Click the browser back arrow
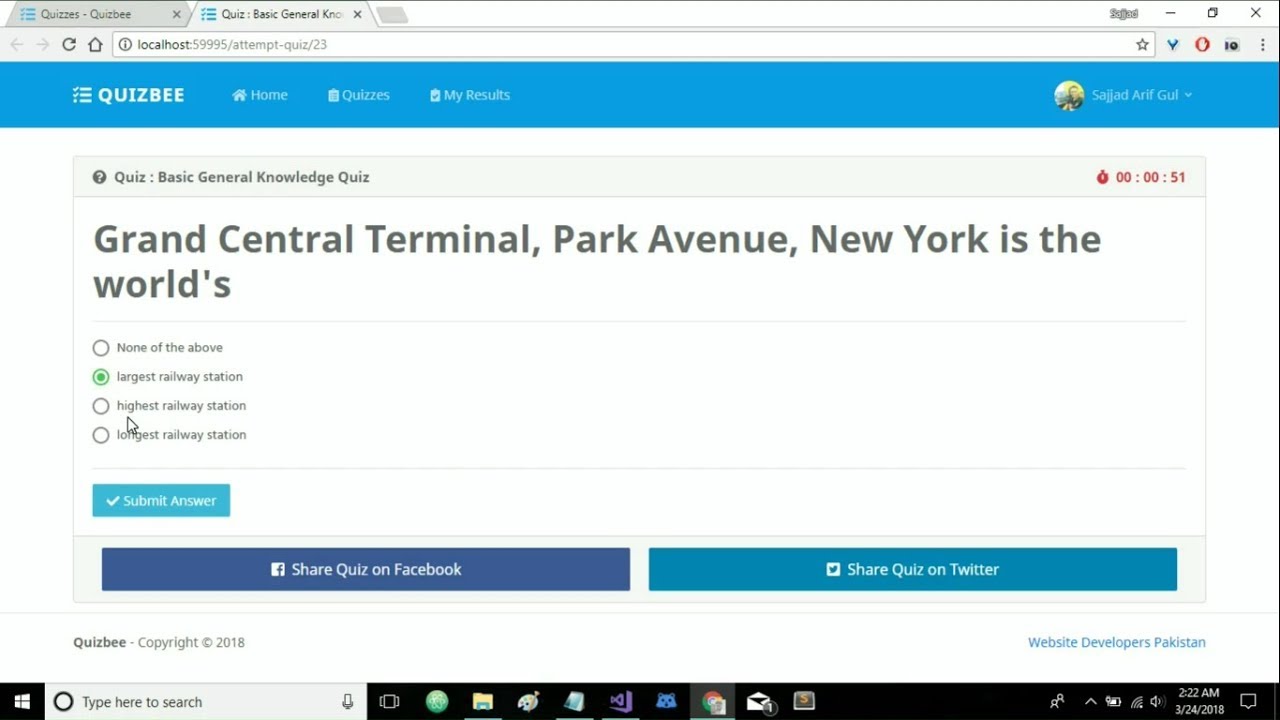This screenshot has width=1280, height=720. 16,44
